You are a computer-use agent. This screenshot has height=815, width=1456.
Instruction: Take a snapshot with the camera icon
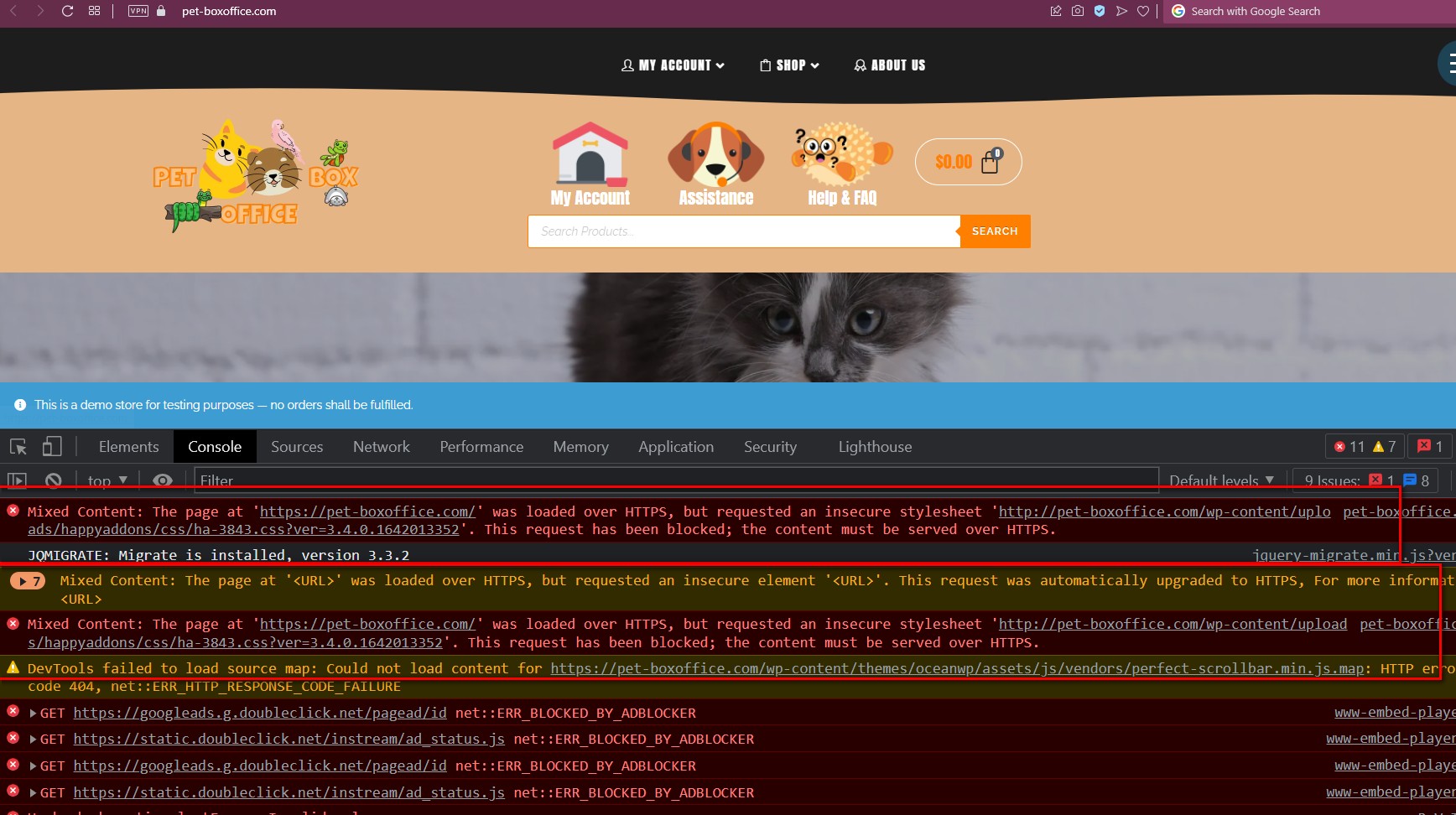[1078, 11]
